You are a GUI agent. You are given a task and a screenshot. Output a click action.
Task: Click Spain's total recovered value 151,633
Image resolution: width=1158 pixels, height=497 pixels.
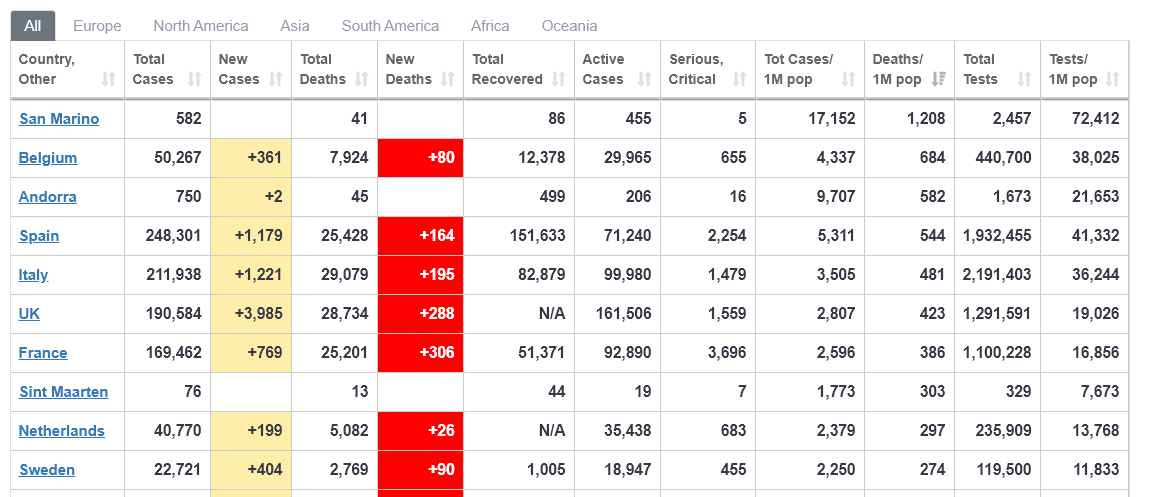(538, 236)
